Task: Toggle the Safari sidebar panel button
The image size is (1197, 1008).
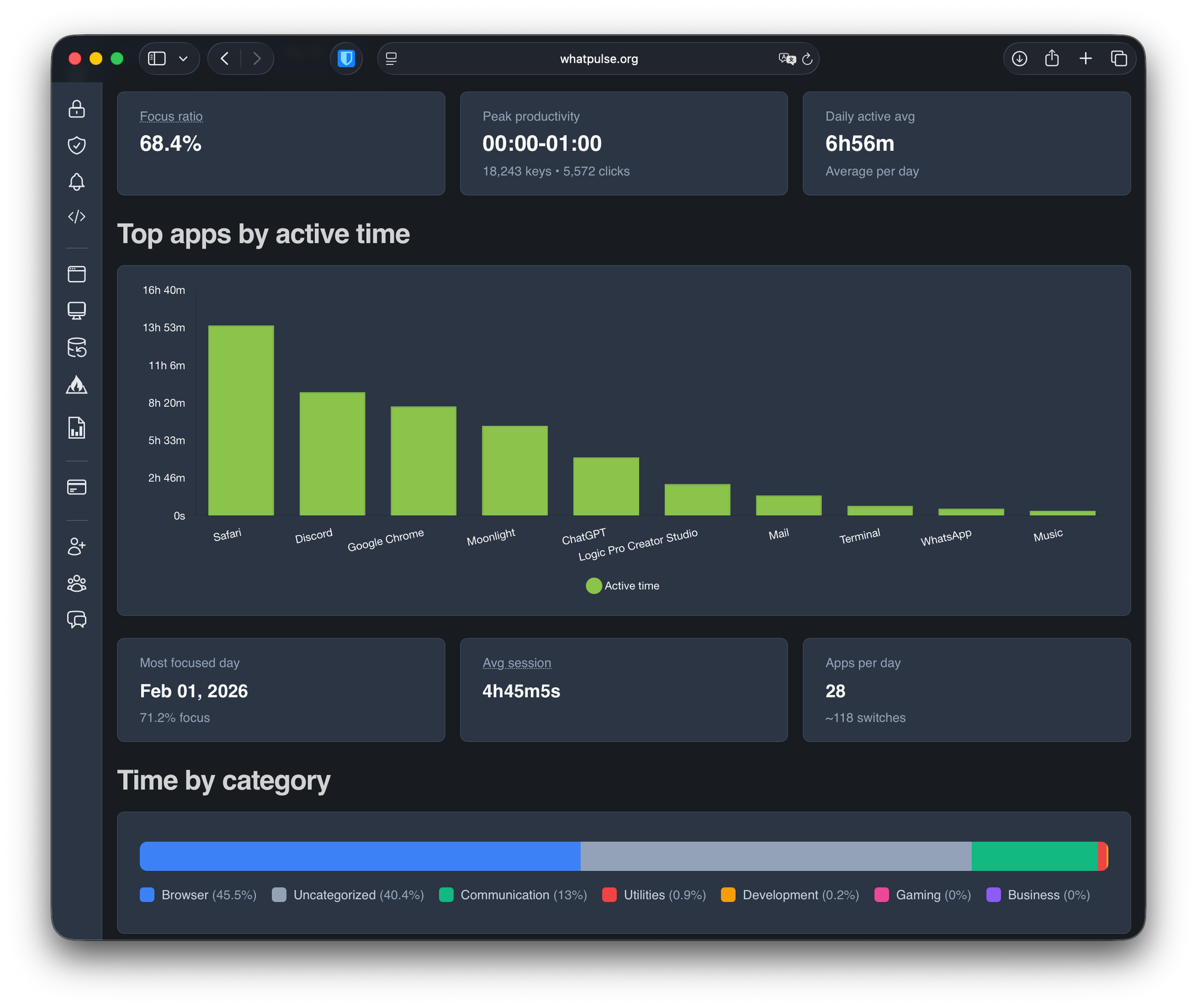Action: 157,59
